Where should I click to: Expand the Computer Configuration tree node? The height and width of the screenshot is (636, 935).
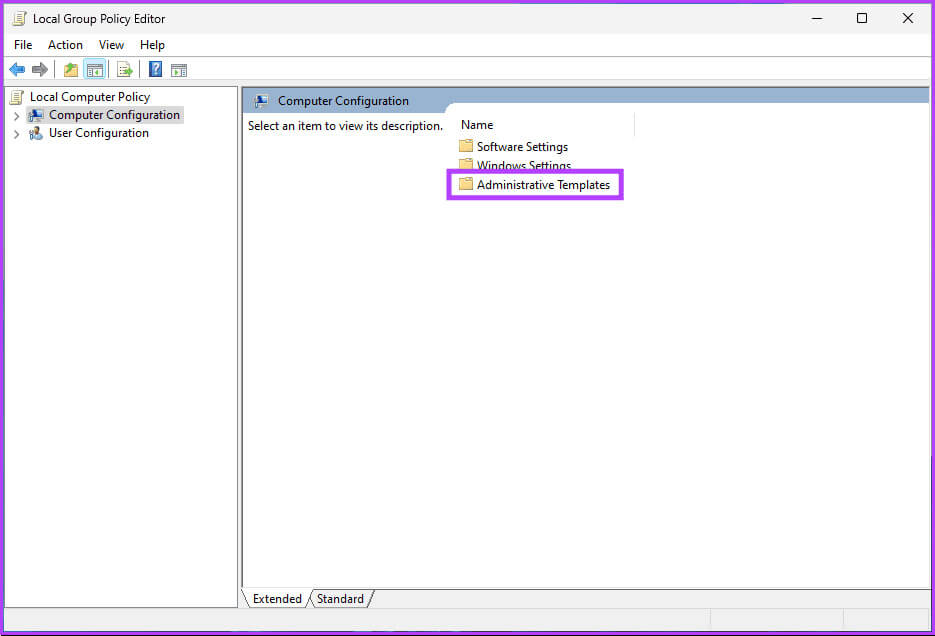(x=17, y=116)
